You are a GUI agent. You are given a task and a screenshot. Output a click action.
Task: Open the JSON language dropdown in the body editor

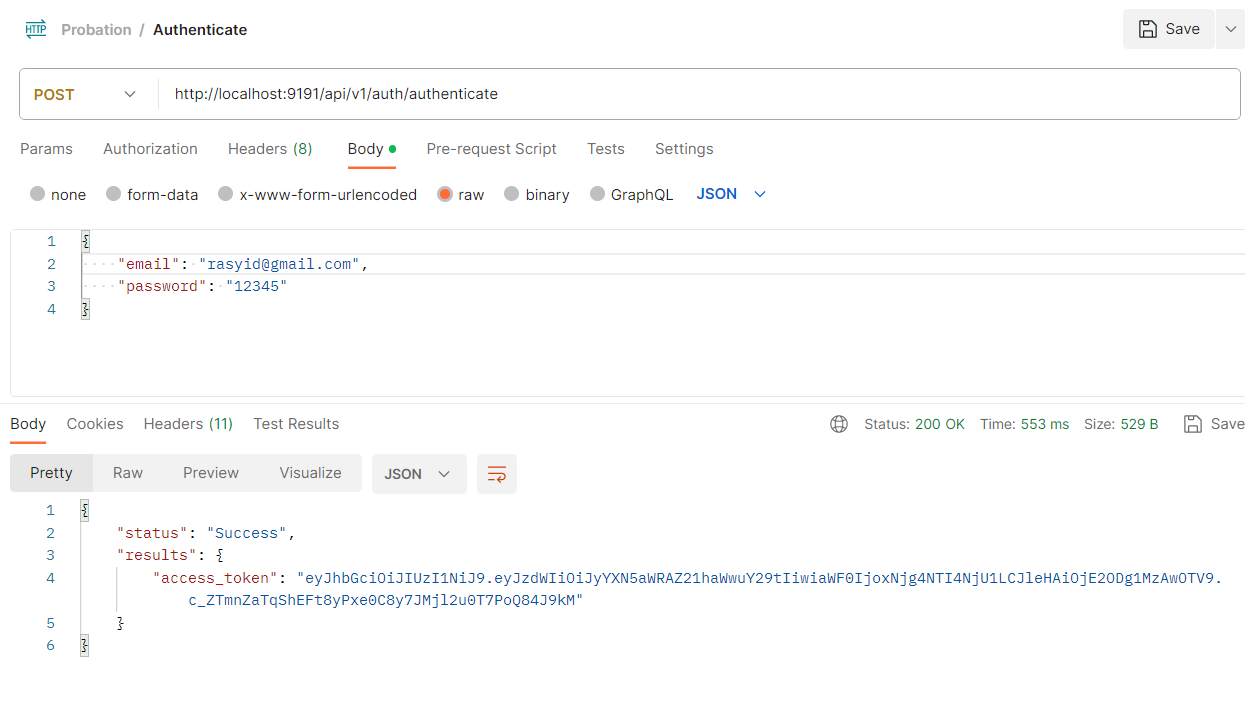pyautogui.click(x=731, y=194)
